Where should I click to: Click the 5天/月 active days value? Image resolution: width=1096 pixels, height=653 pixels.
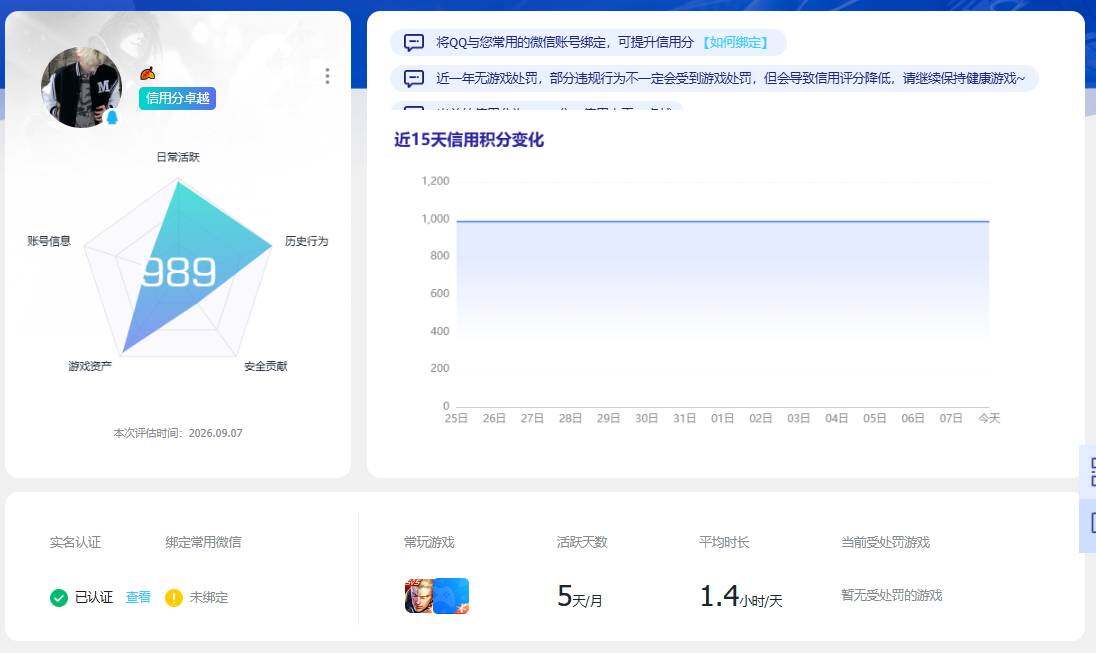[x=579, y=596]
